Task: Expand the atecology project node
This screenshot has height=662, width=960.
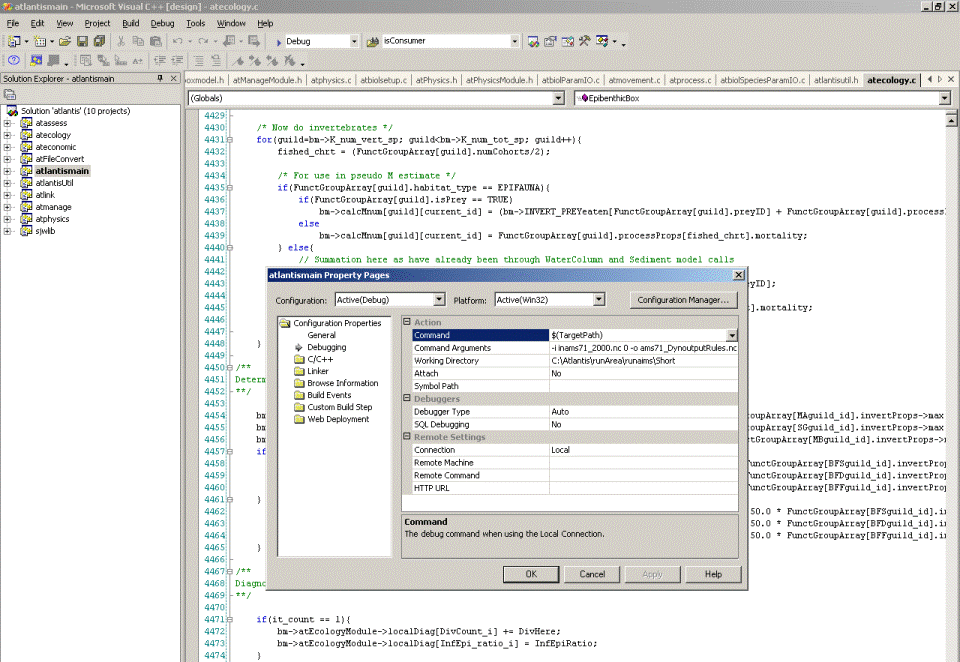Action: (7, 135)
